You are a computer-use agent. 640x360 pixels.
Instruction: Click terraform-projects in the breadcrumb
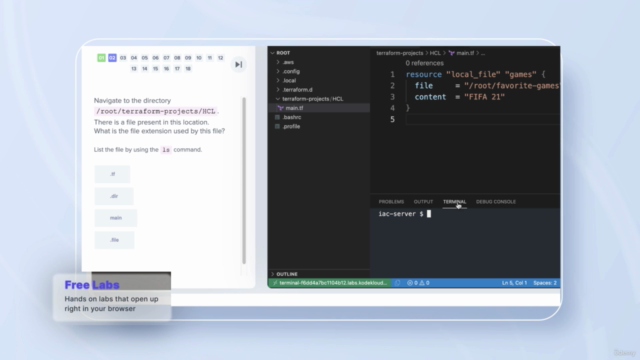400,53
